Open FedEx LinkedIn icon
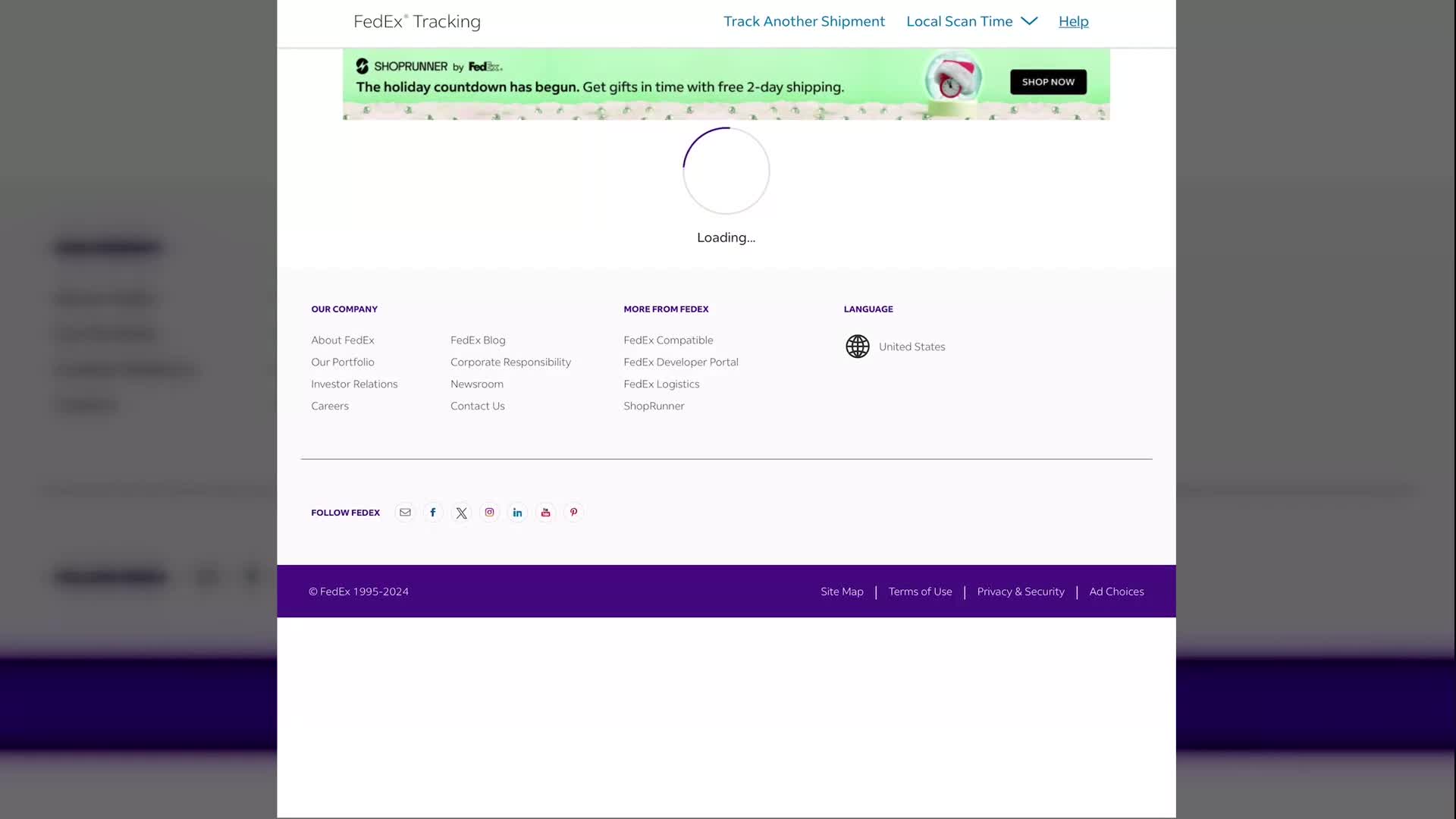 (x=517, y=513)
